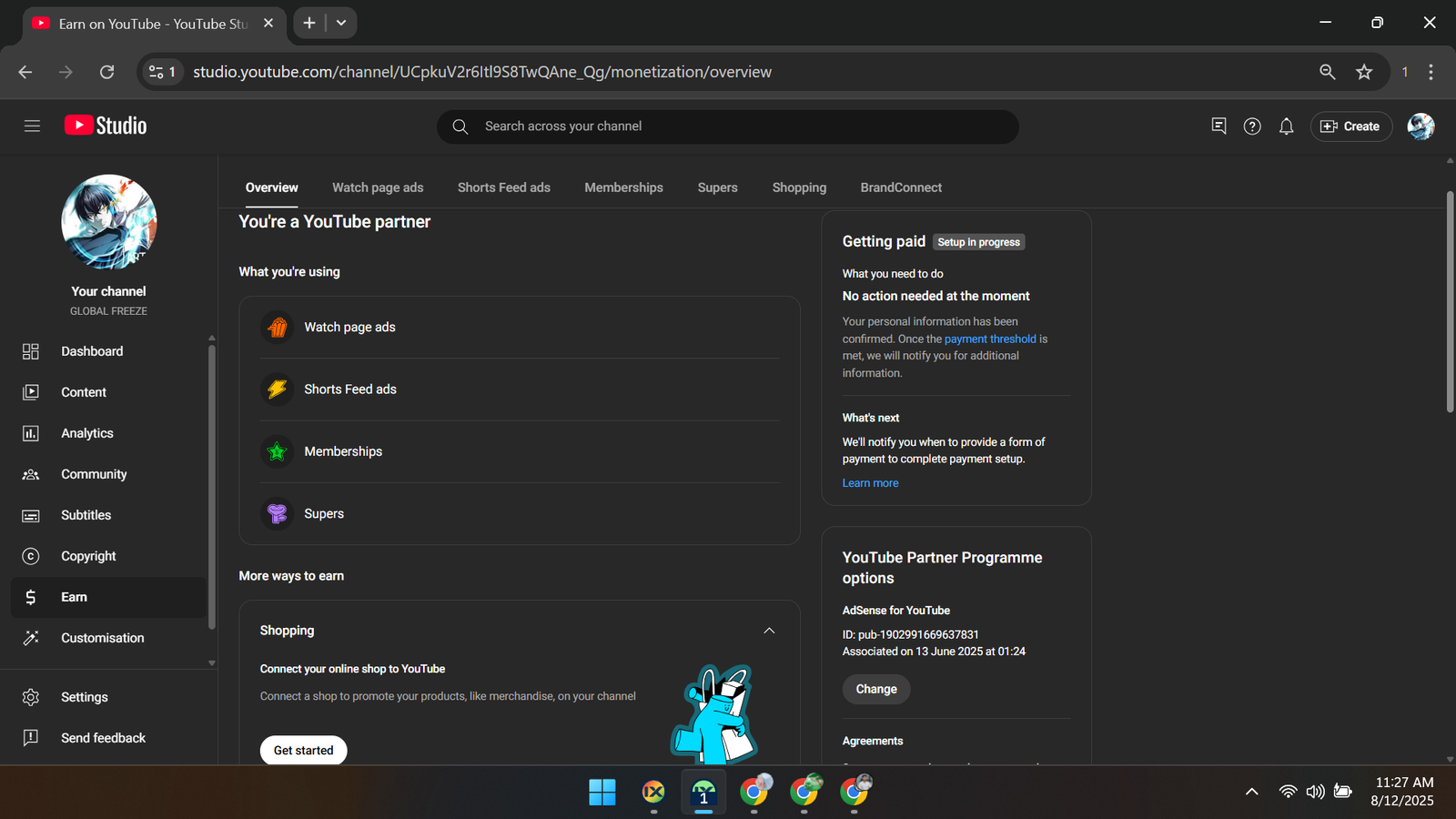Image resolution: width=1456 pixels, height=819 pixels.
Task: Open the Shorts Feed ads row
Action: click(x=519, y=389)
